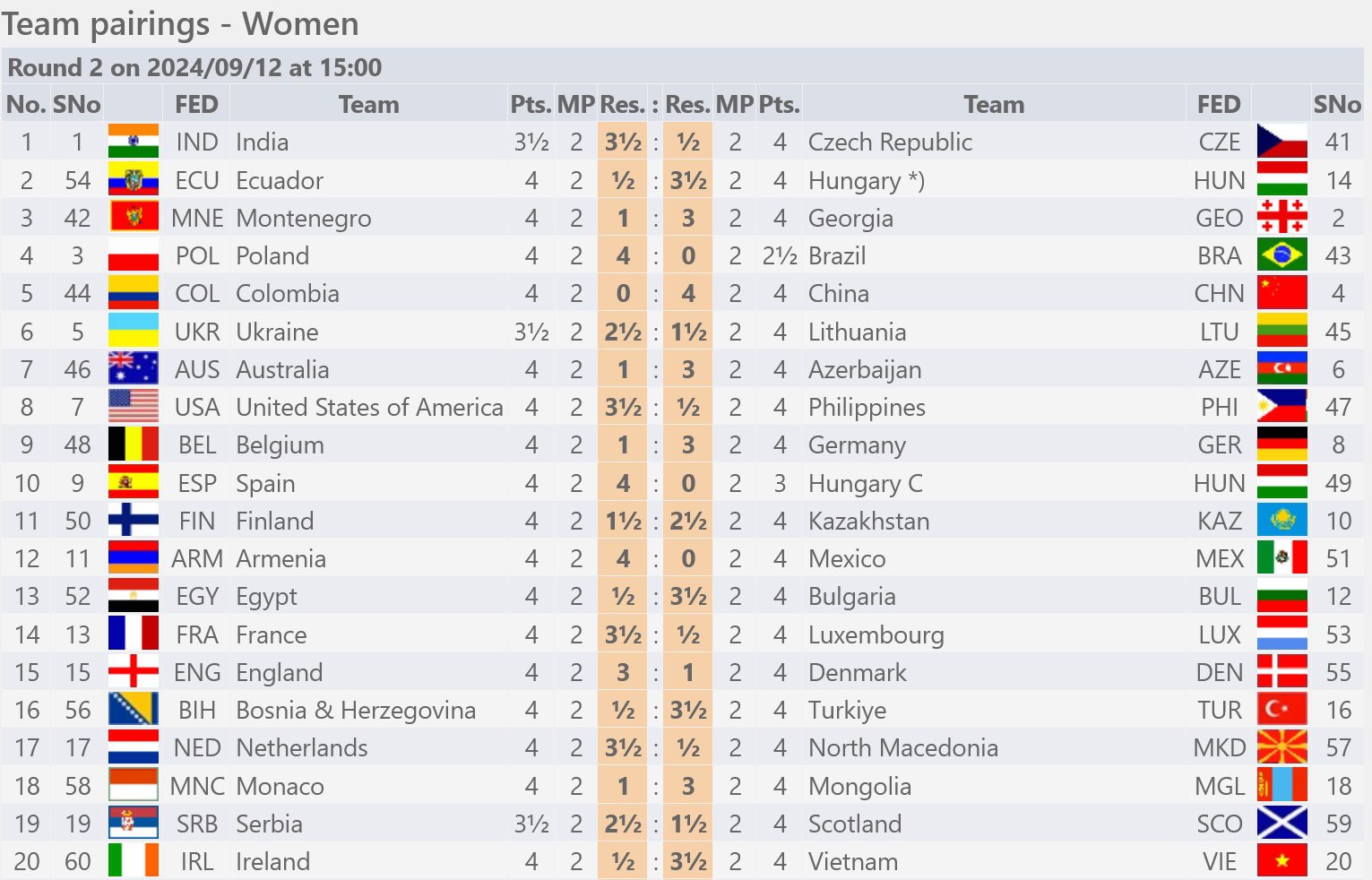Open the Hungary *) team link
This screenshot has width=1372, height=880.
pos(866,180)
